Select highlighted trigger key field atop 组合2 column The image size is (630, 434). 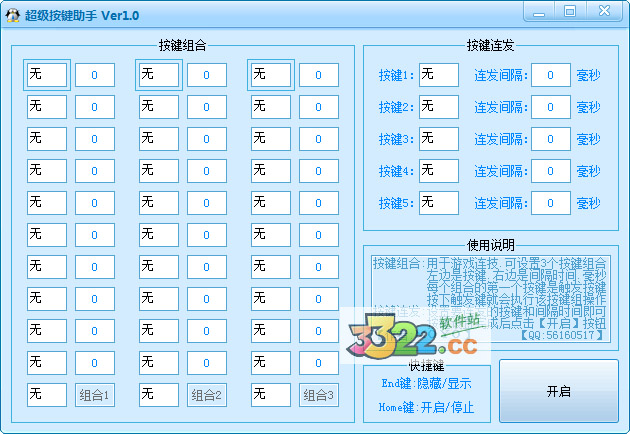click(159, 75)
